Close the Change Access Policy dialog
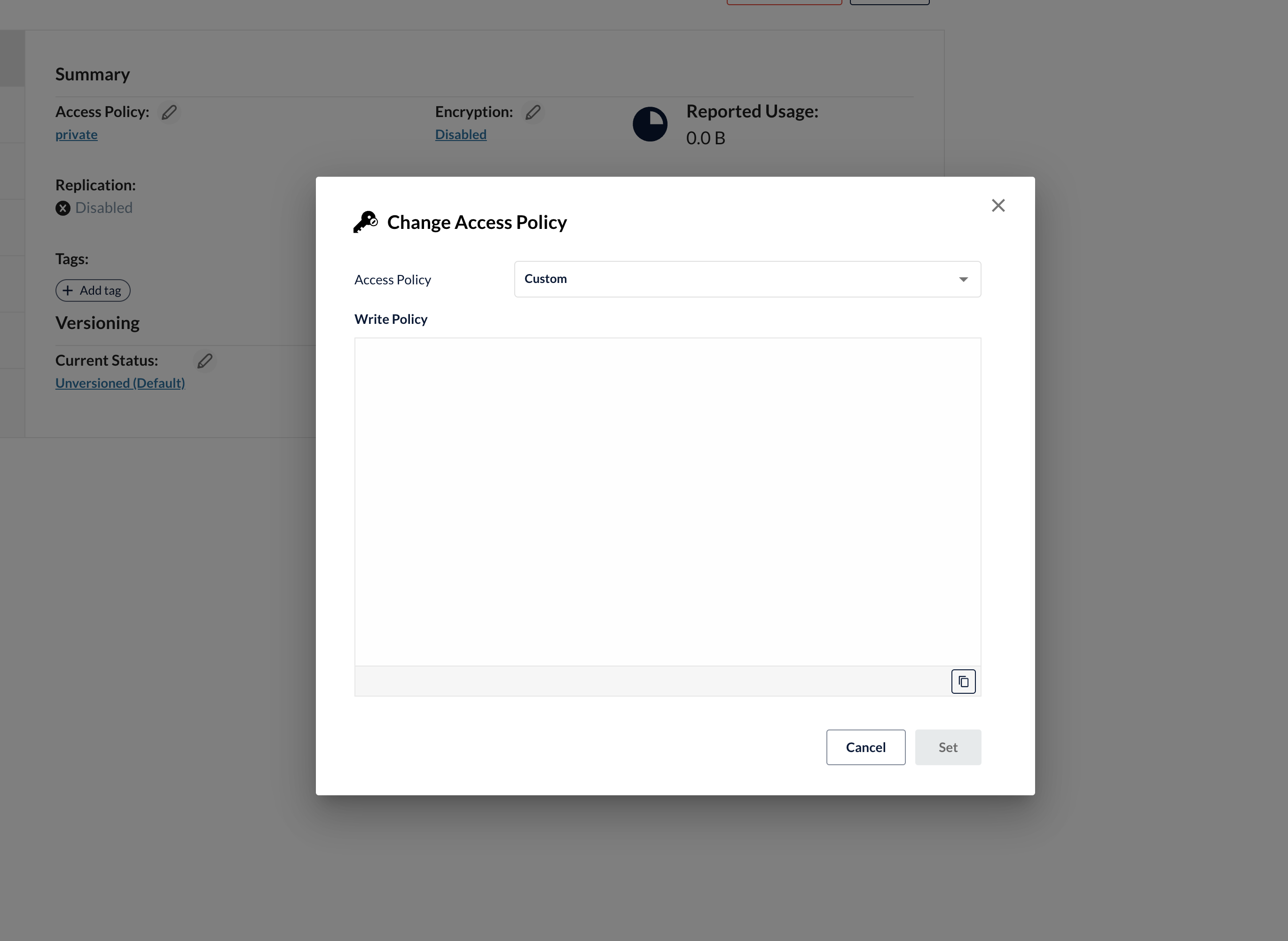 coord(997,205)
